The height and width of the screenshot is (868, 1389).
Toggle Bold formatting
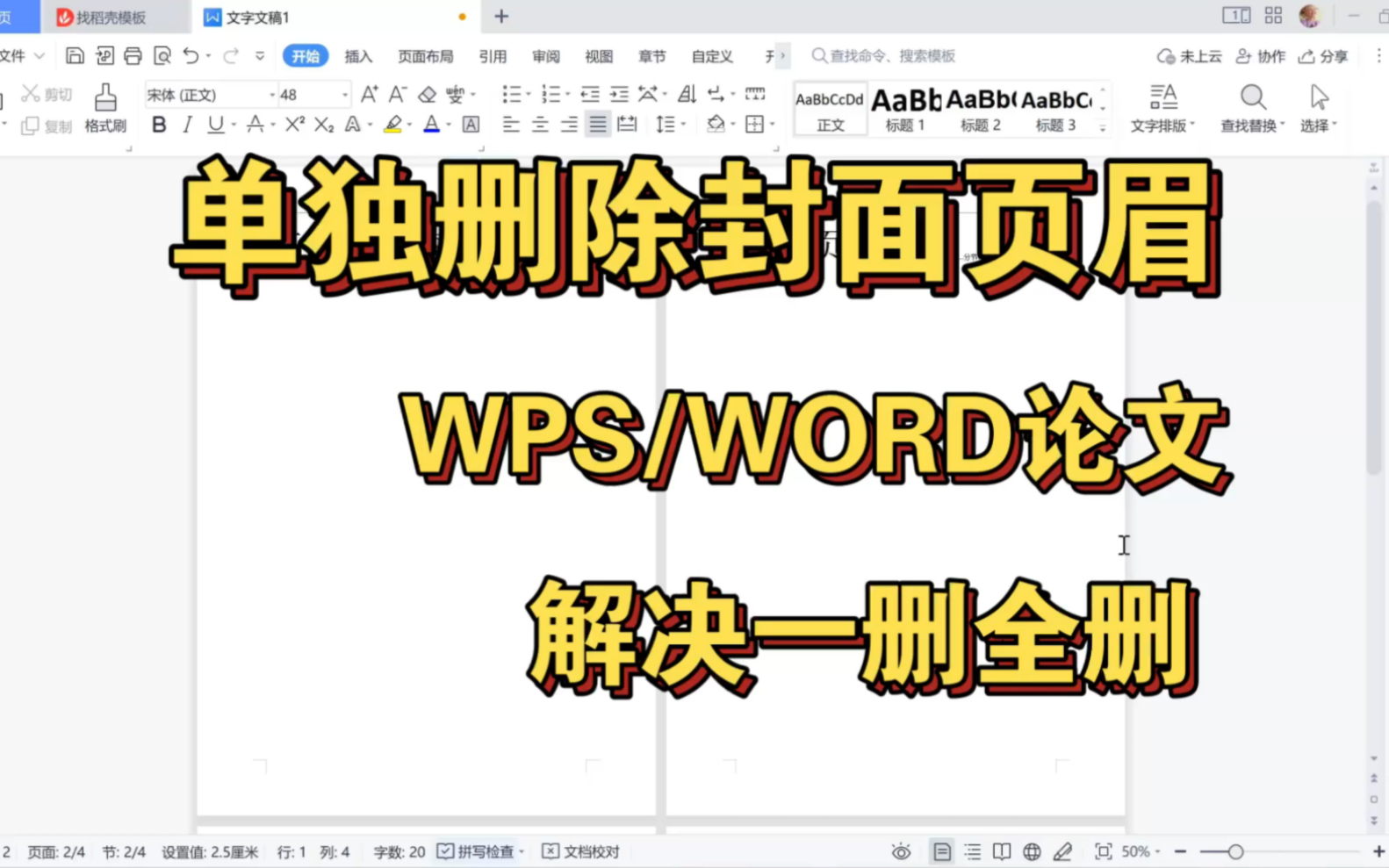pos(159,125)
